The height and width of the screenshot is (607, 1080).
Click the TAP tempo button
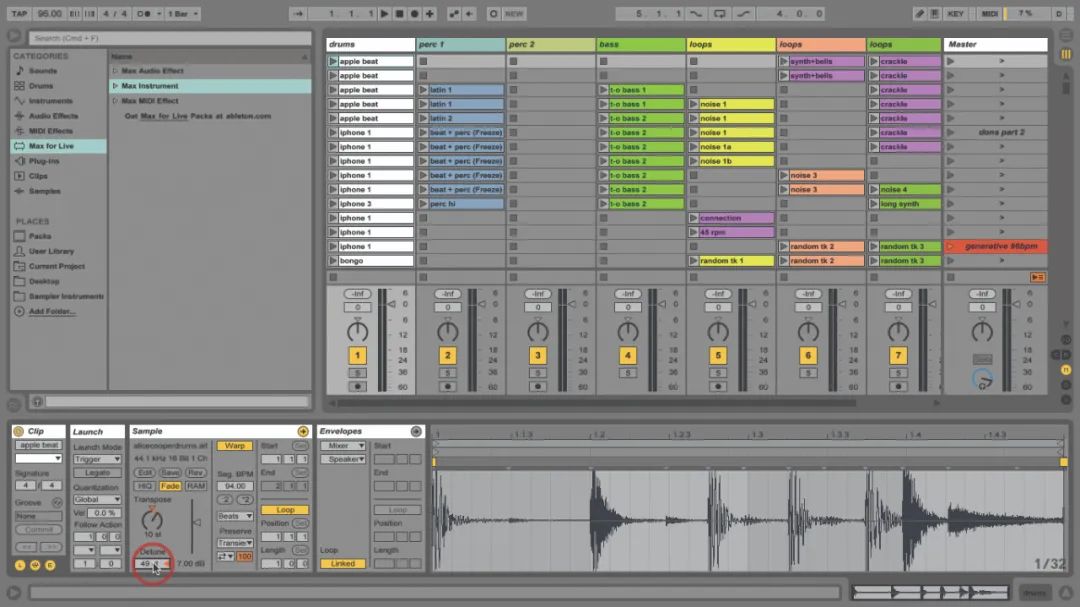[x=19, y=14]
